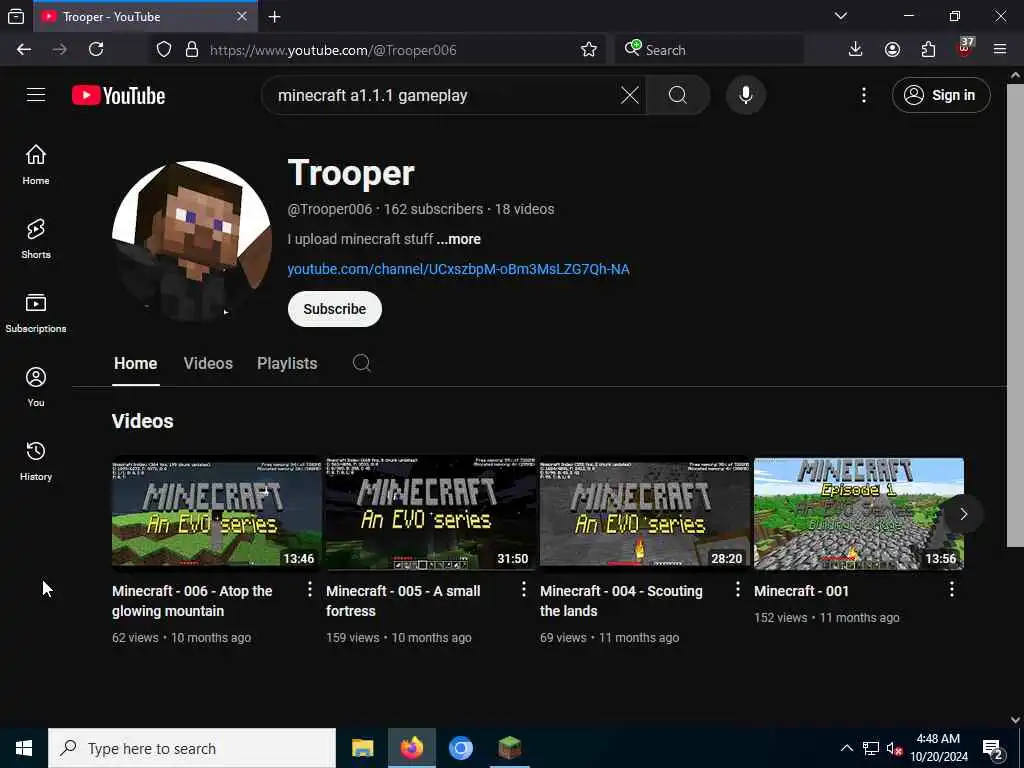Click the Sign in button
Screen dimensions: 1024x768
(941, 95)
